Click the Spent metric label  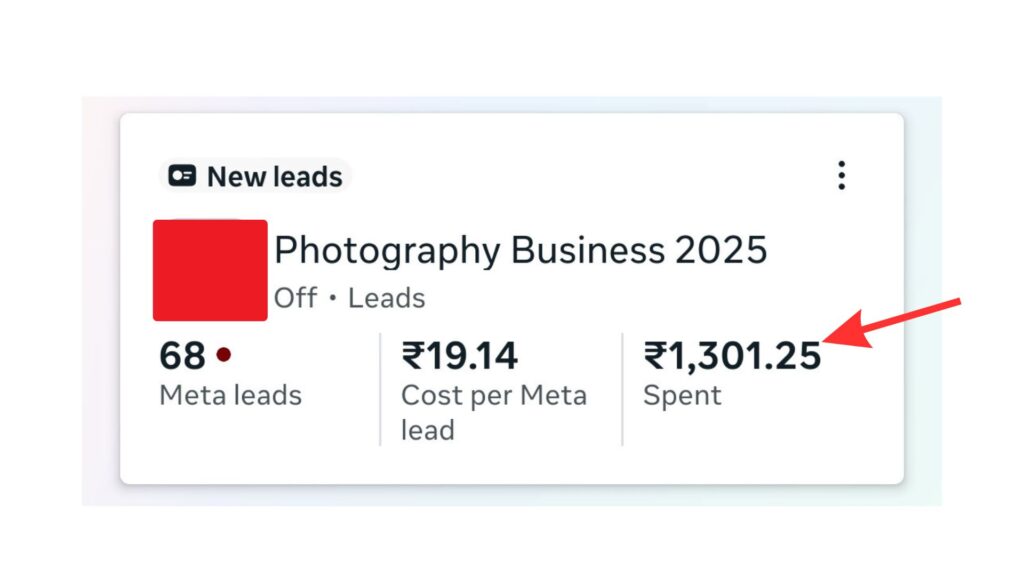[x=682, y=395]
